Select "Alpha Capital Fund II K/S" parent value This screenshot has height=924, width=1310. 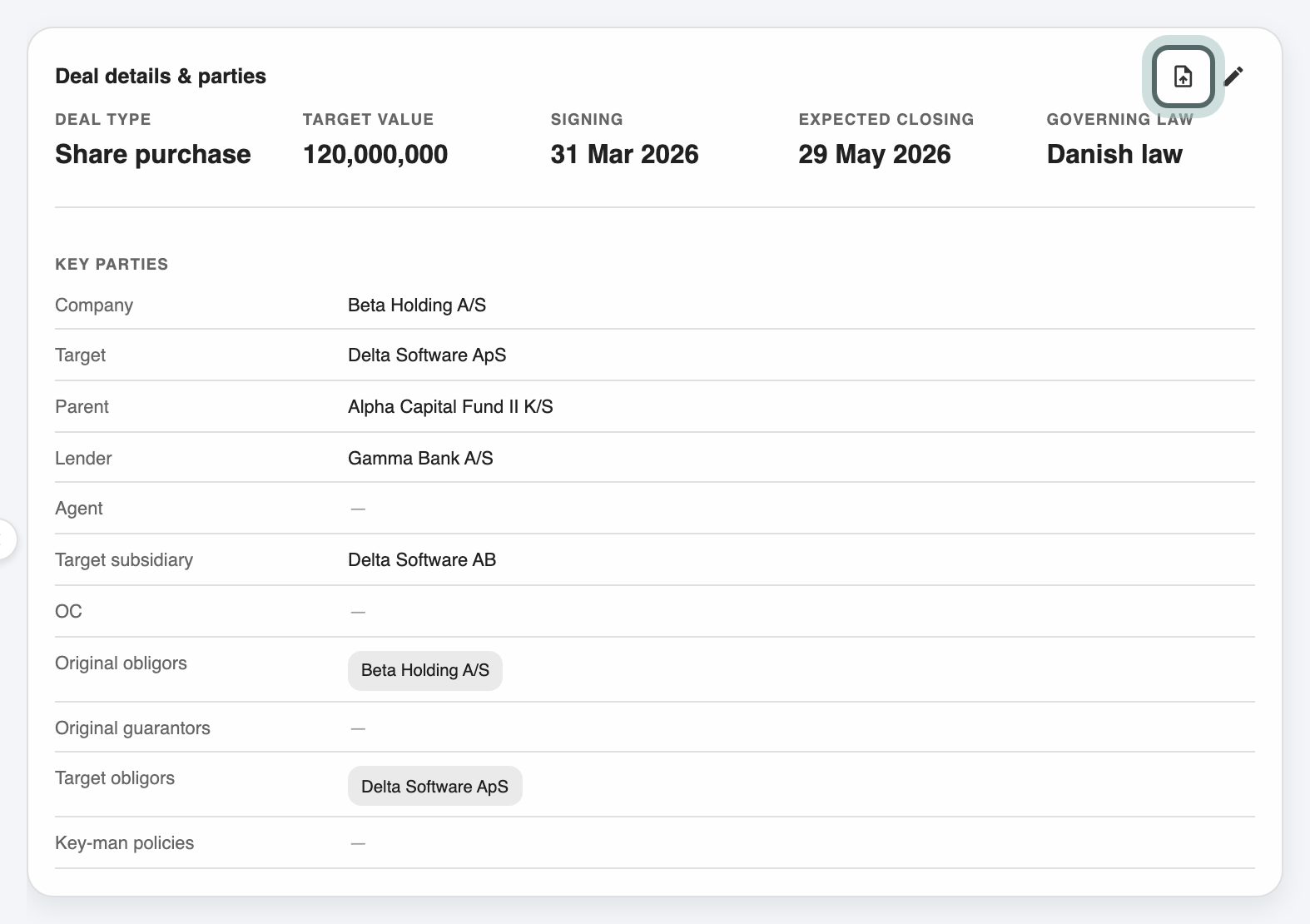click(x=450, y=407)
